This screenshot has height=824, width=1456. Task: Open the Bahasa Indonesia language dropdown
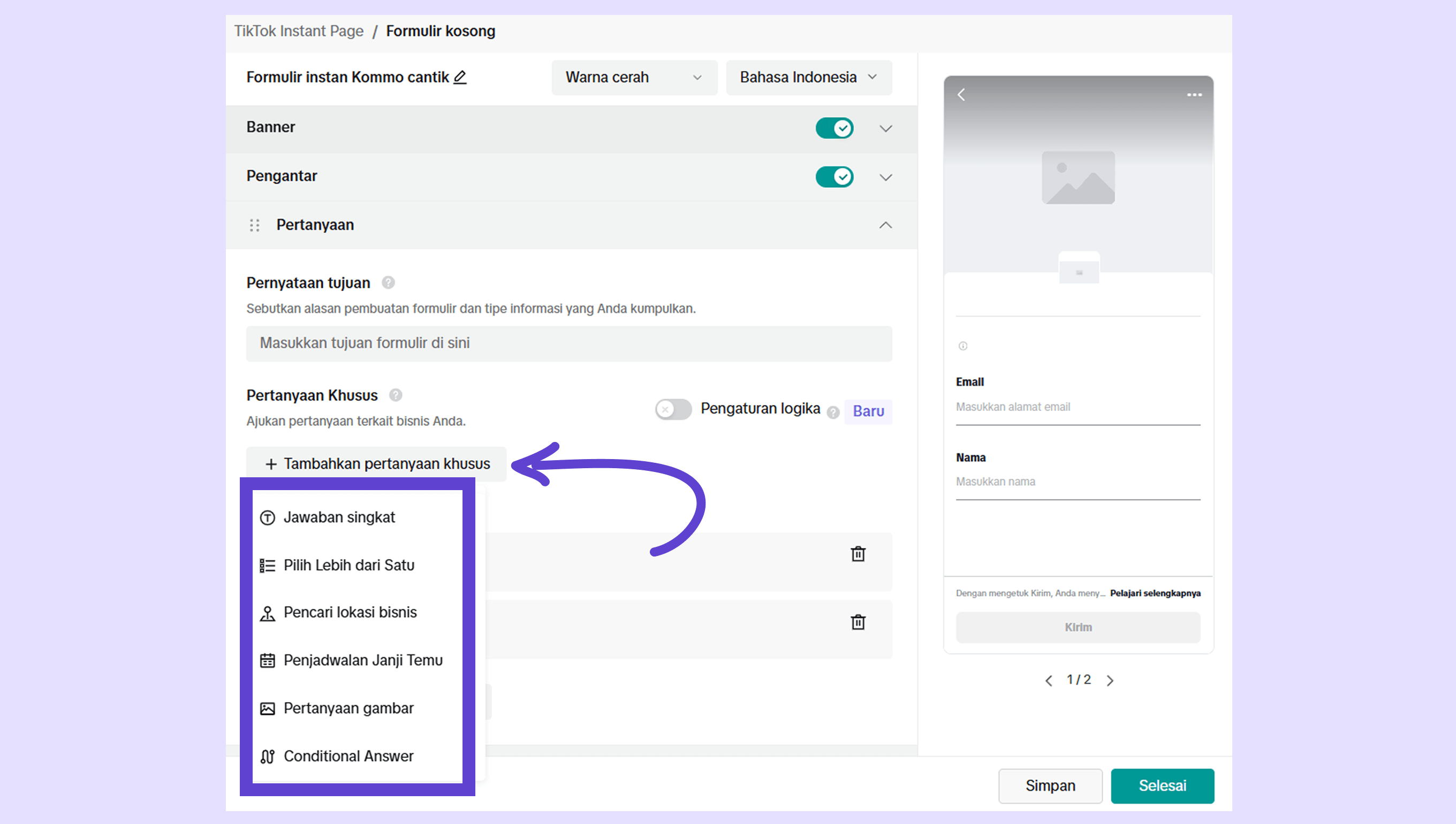pos(809,78)
